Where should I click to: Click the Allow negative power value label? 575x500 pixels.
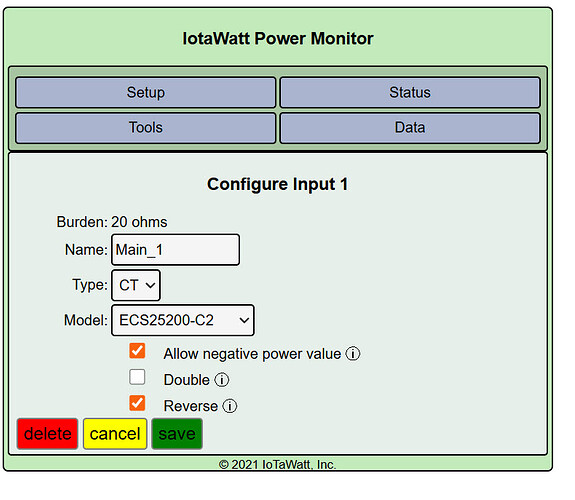coord(252,354)
